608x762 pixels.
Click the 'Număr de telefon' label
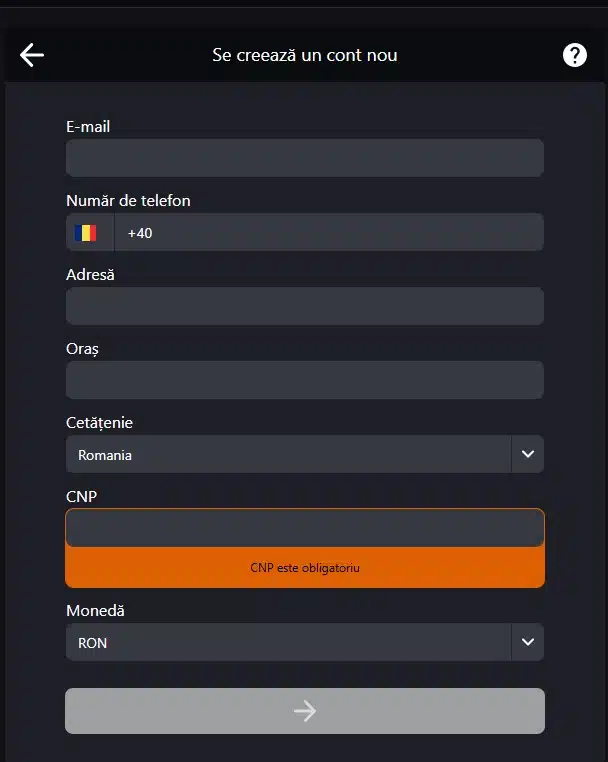click(x=128, y=200)
